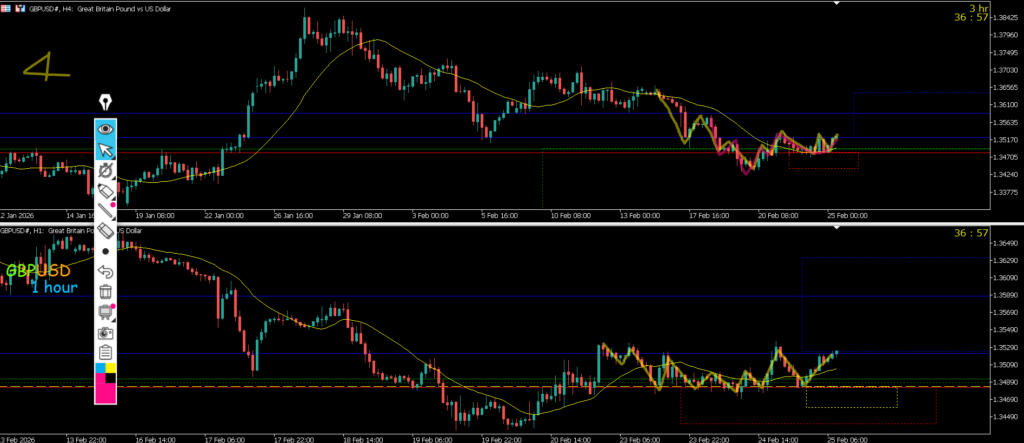Pick the highlighter marker tool
This screenshot has width=1024, height=443.
[x=105, y=231]
